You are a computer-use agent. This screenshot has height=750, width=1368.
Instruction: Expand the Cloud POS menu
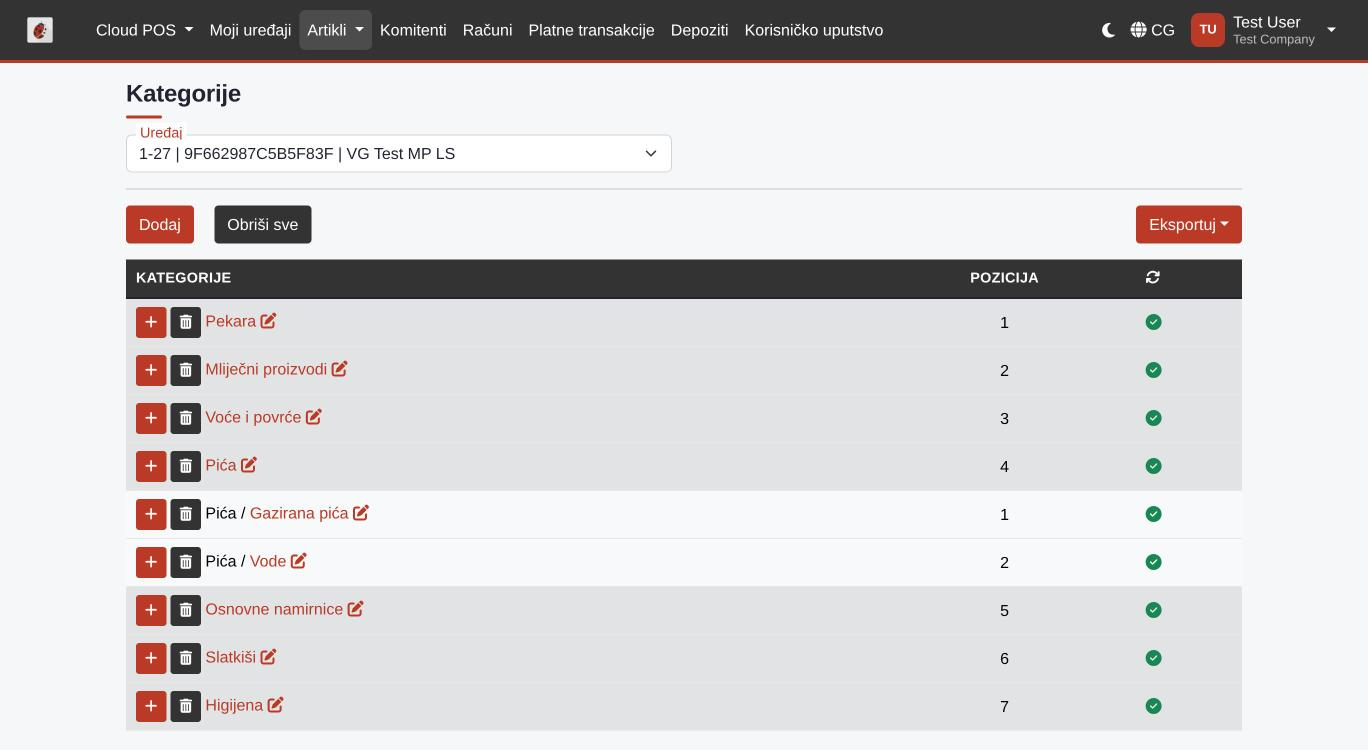tap(144, 30)
